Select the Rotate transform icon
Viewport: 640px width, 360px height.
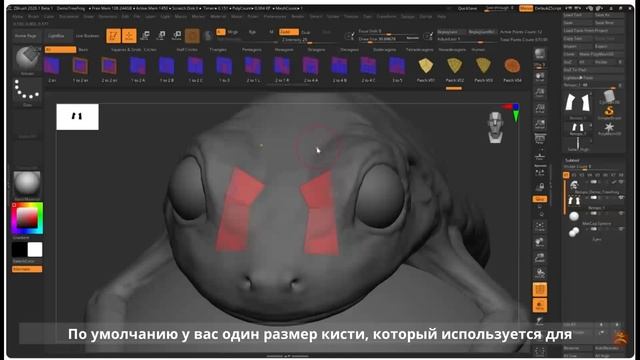pyautogui.click(x=177, y=36)
